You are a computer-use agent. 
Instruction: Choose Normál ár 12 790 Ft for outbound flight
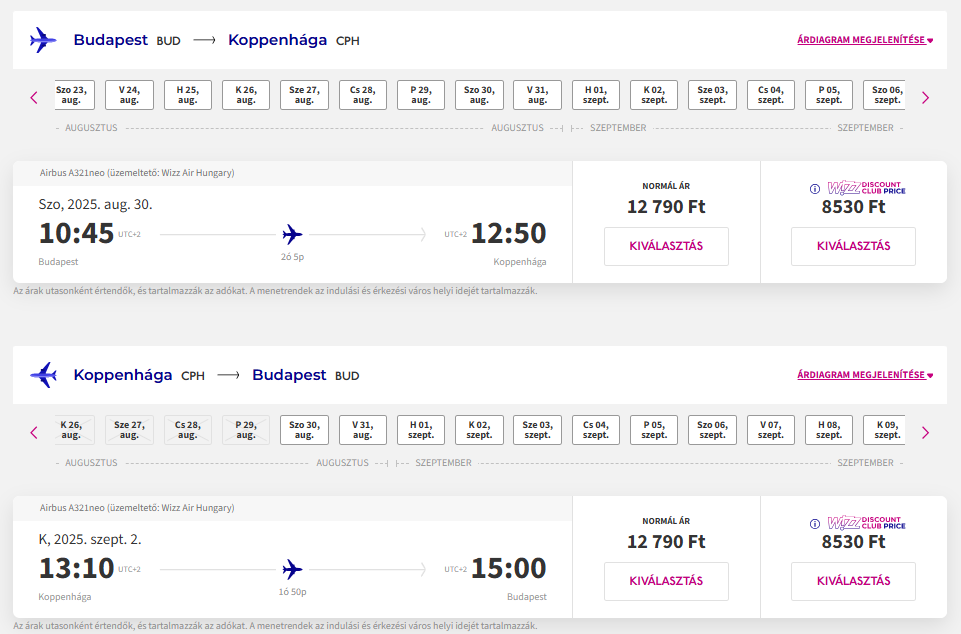pos(666,246)
